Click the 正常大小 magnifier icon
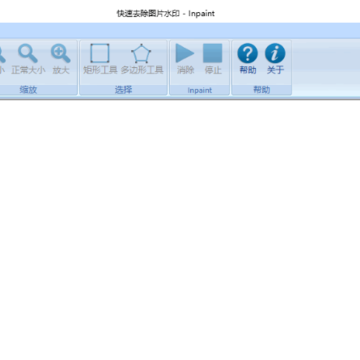Viewport: 360px width, 360px height. coord(28,53)
